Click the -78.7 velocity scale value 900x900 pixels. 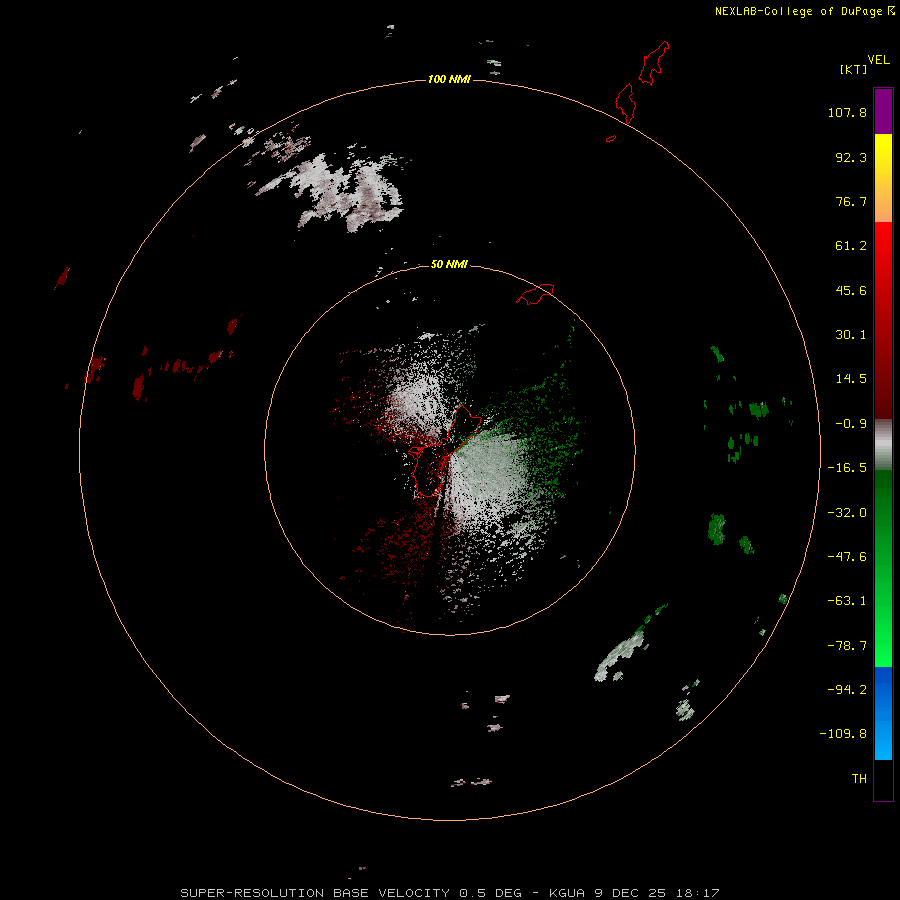coord(847,646)
